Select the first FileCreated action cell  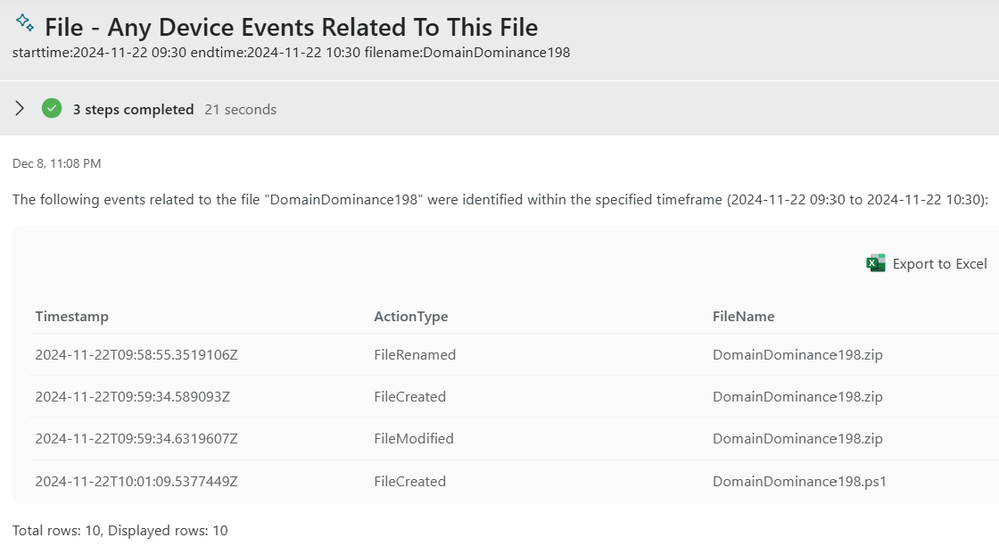pos(410,397)
